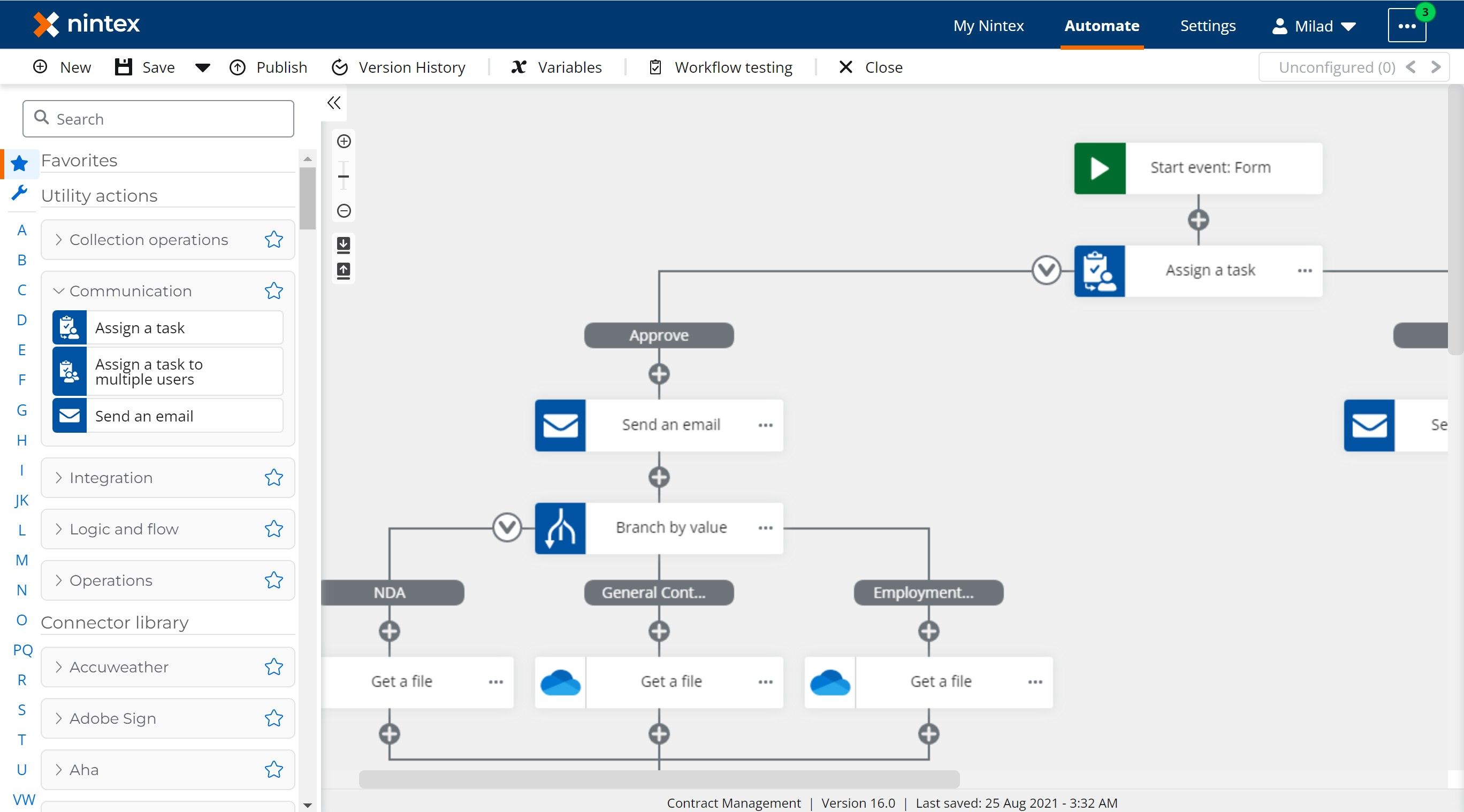This screenshot has width=1464, height=812.
Task: Open the My Nintex menu
Action: [988, 26]
